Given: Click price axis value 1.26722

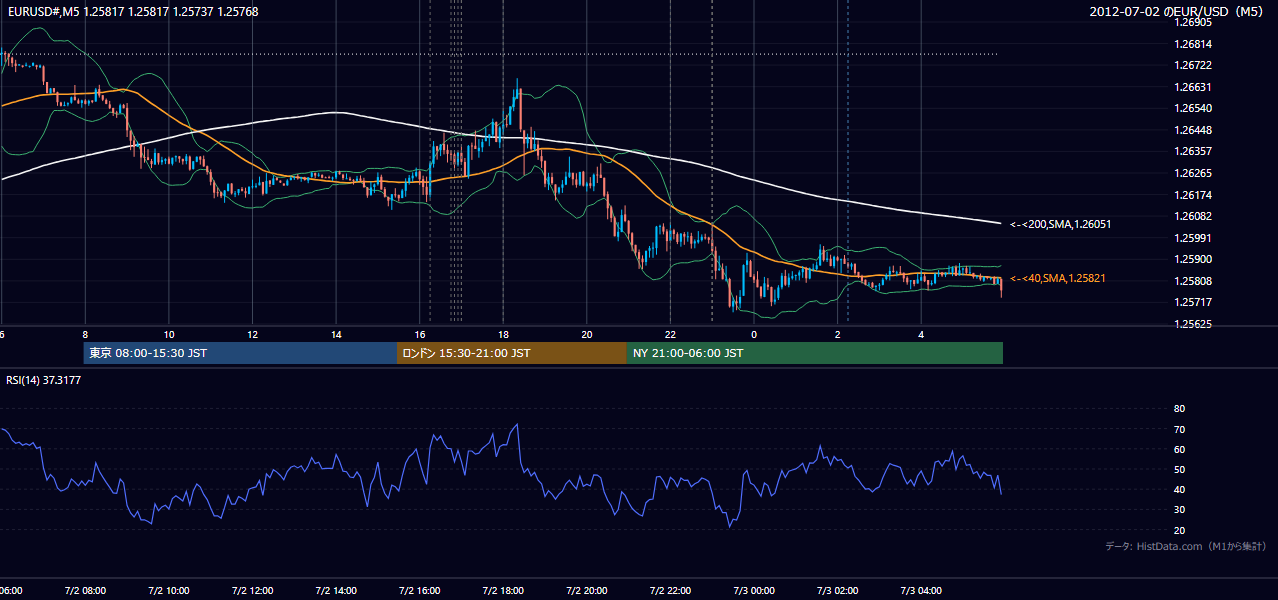Looking at the screenshot, I should (1195, 65).
